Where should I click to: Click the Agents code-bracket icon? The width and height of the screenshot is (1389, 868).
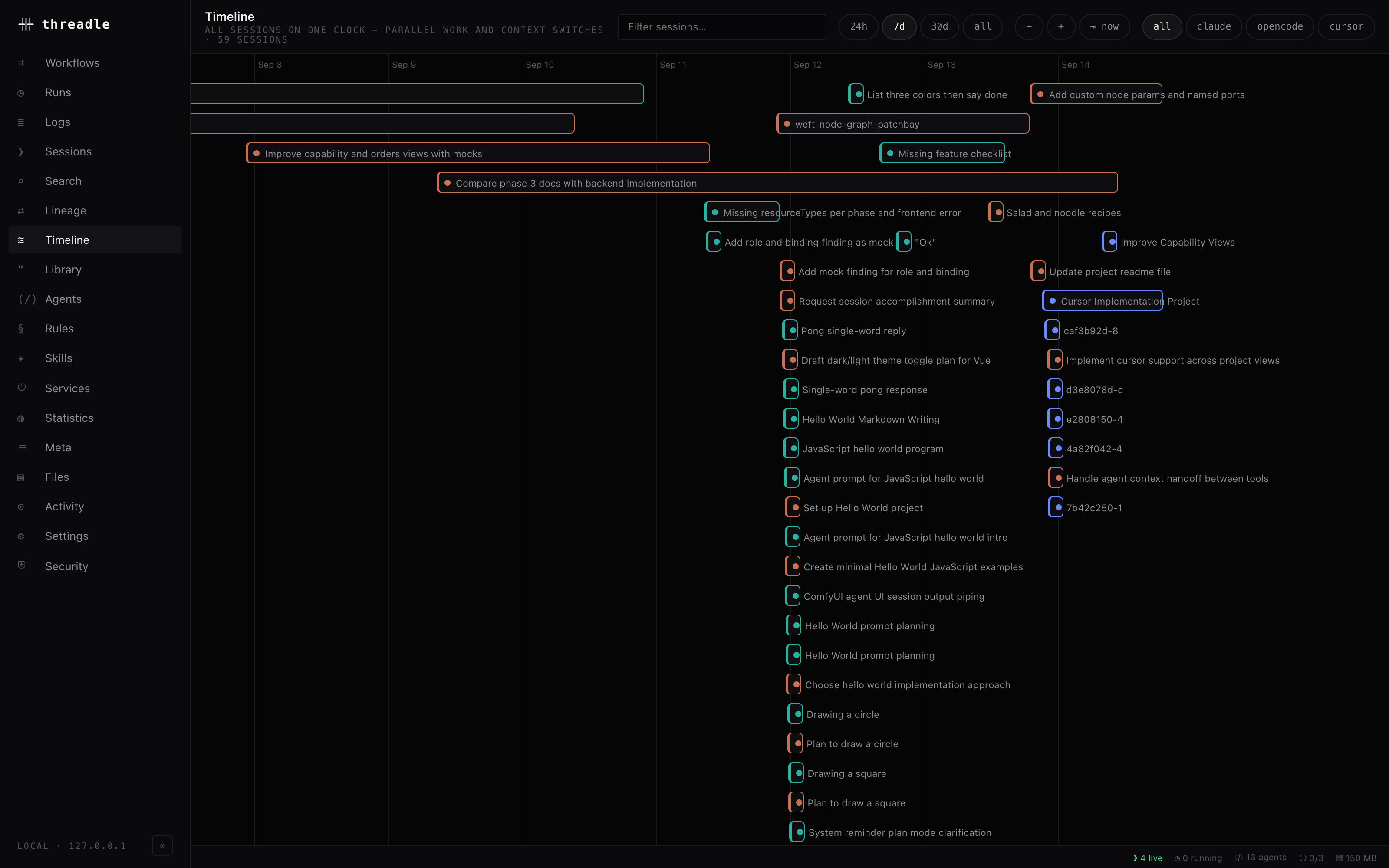(x=27, y=299)
